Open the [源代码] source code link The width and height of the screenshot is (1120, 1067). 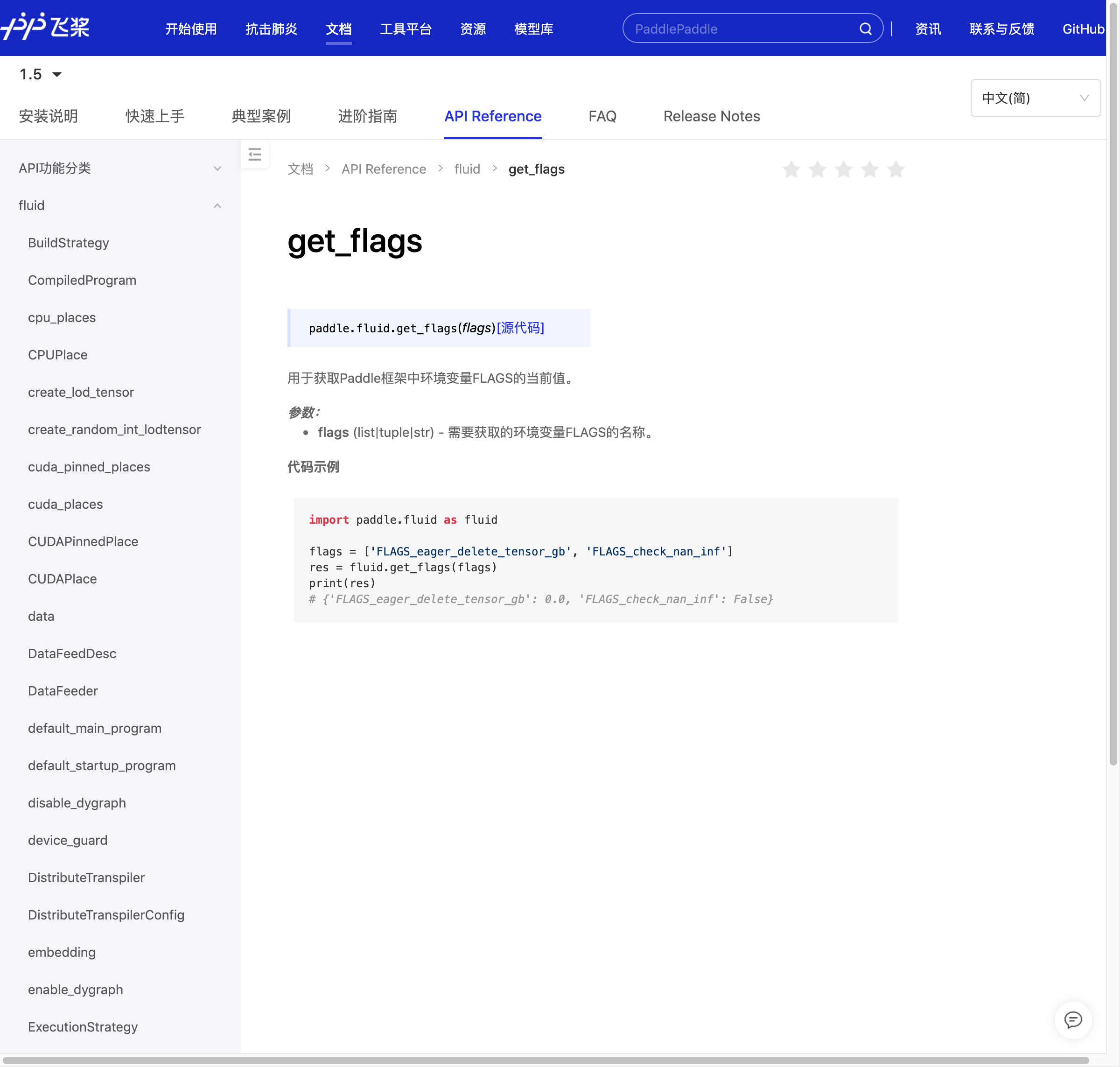(520, 328)
